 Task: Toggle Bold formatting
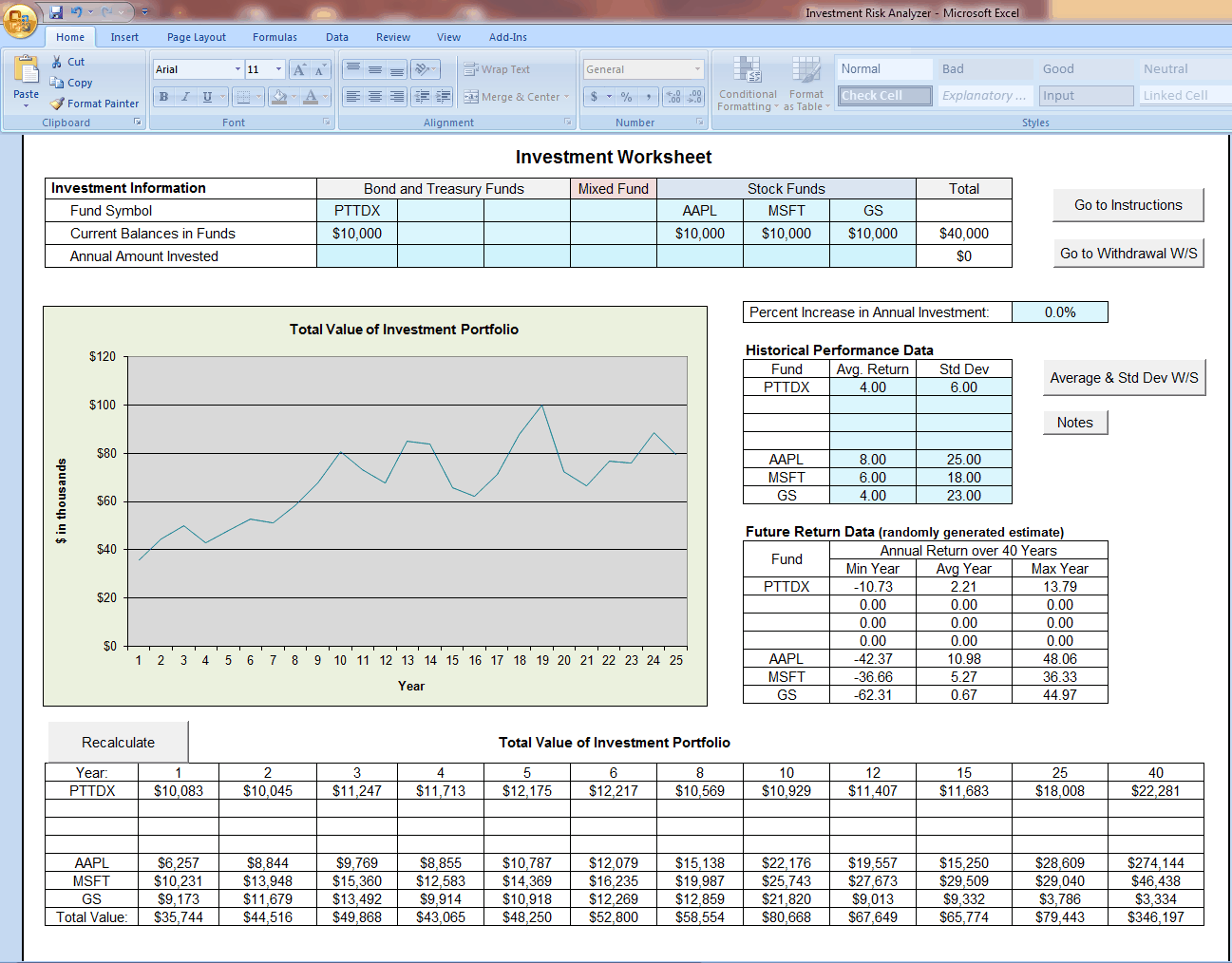click(x=163, y=97)
